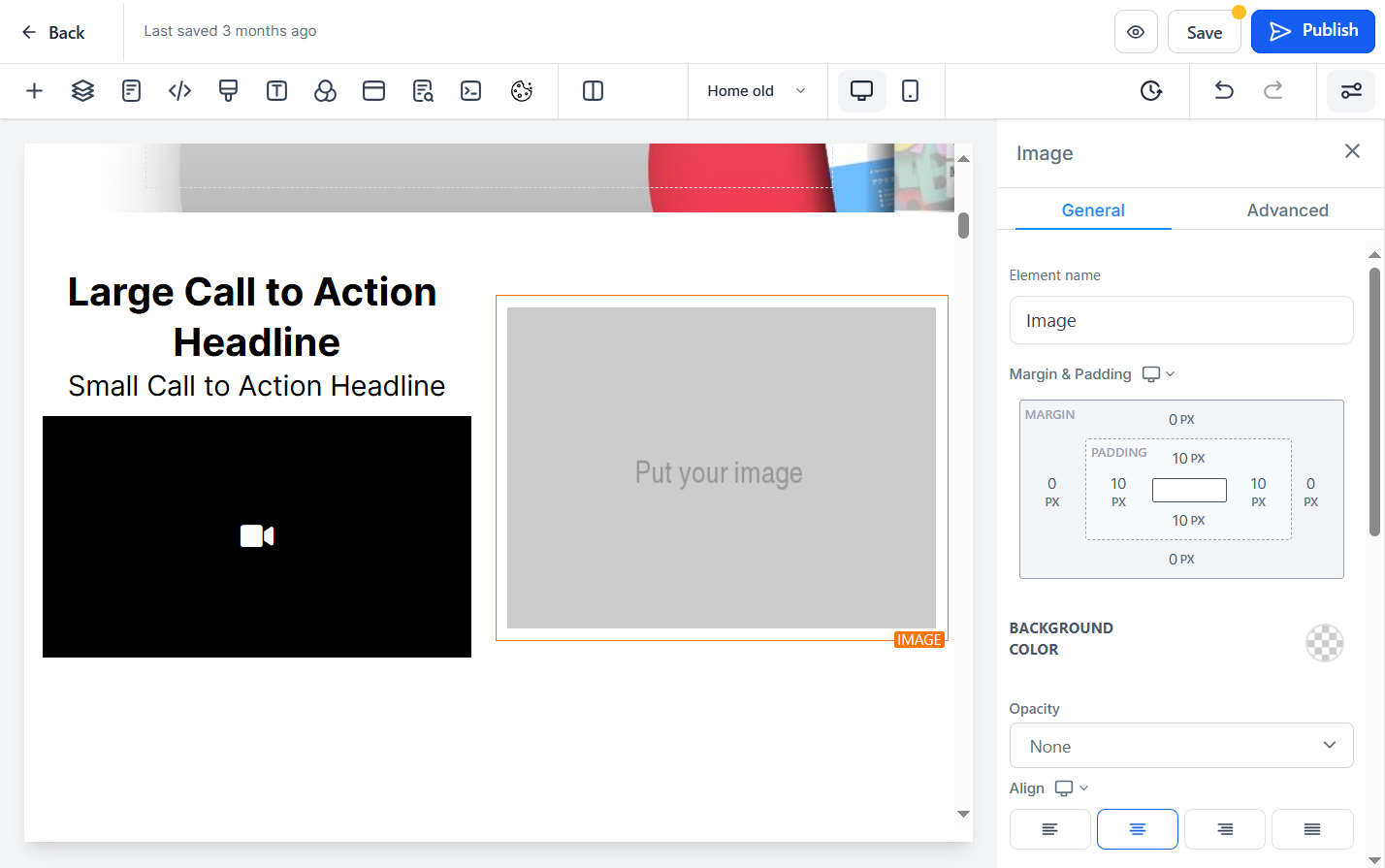
Task: Open the page search SEO icon
Action: coord(423,91)
